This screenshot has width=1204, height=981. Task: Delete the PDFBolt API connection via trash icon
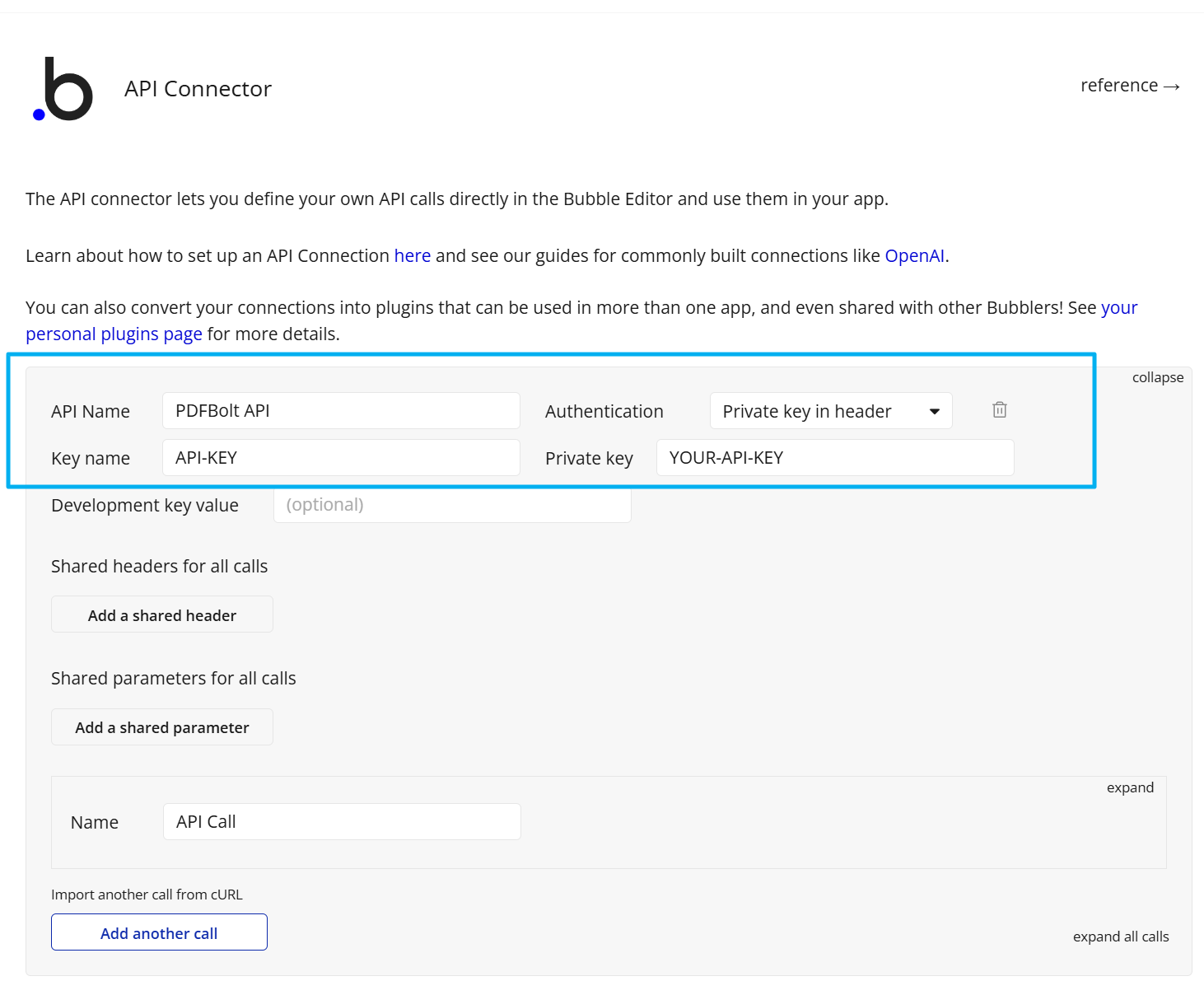[x=999, y=409]
